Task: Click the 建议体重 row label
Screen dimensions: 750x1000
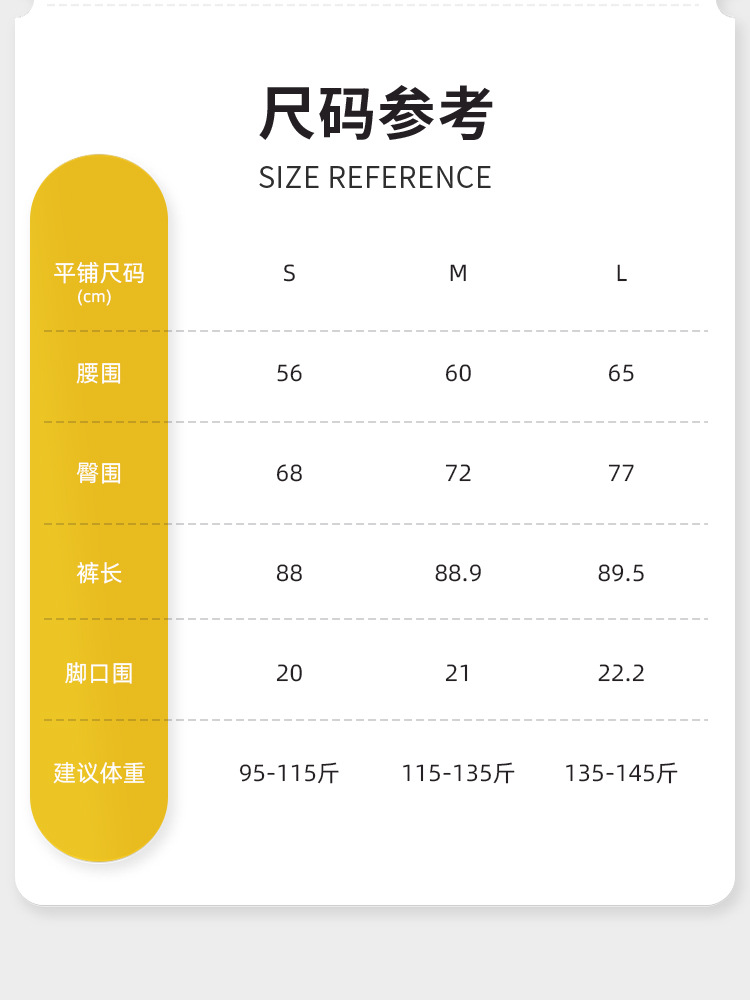Action: coord(98,773)
